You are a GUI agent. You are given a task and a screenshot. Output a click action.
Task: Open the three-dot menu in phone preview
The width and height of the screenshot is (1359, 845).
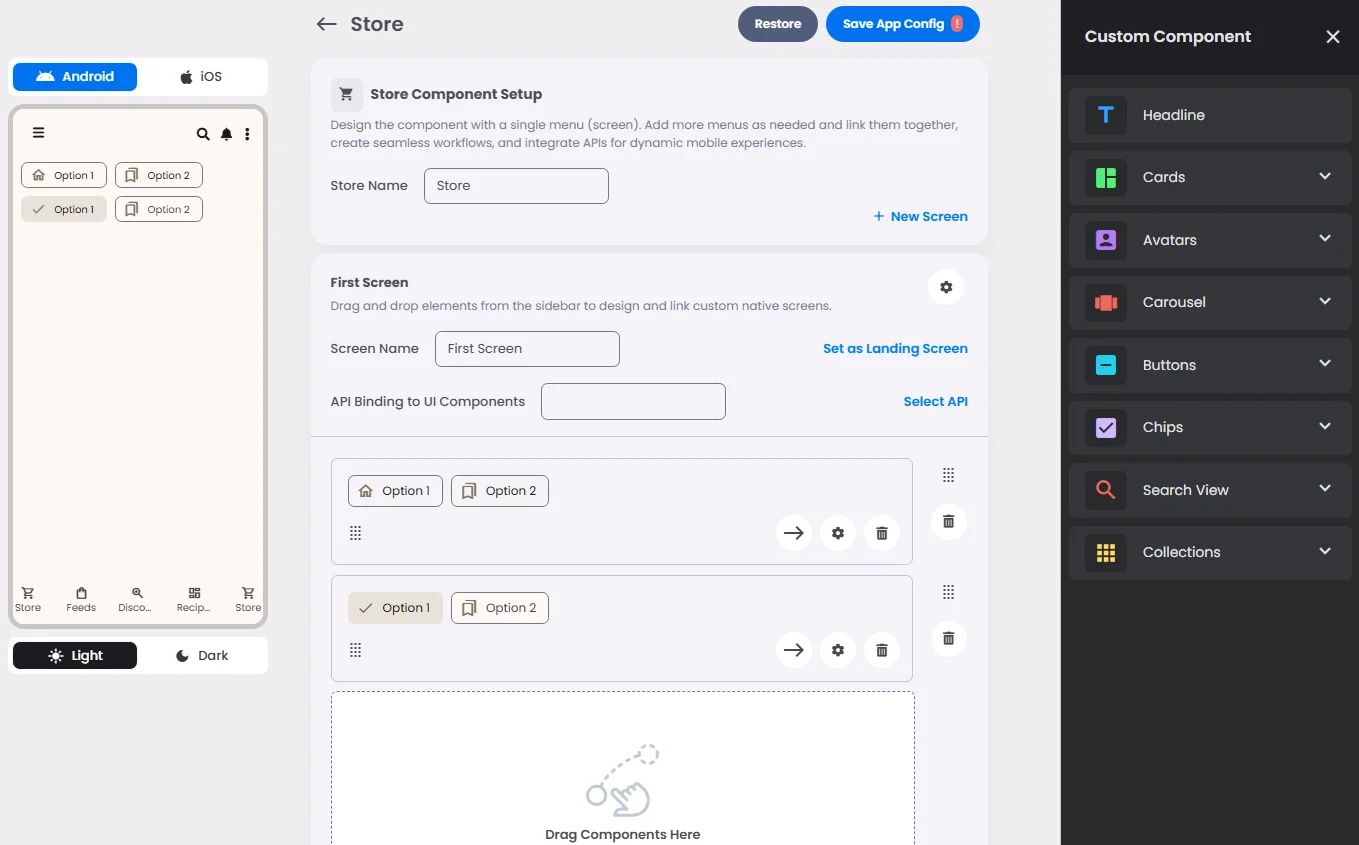(x=247, y=134)
